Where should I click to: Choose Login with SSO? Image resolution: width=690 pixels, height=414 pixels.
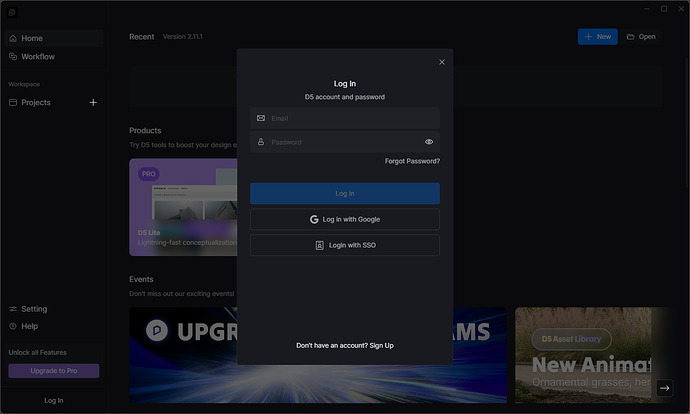[x=345, y=245]
